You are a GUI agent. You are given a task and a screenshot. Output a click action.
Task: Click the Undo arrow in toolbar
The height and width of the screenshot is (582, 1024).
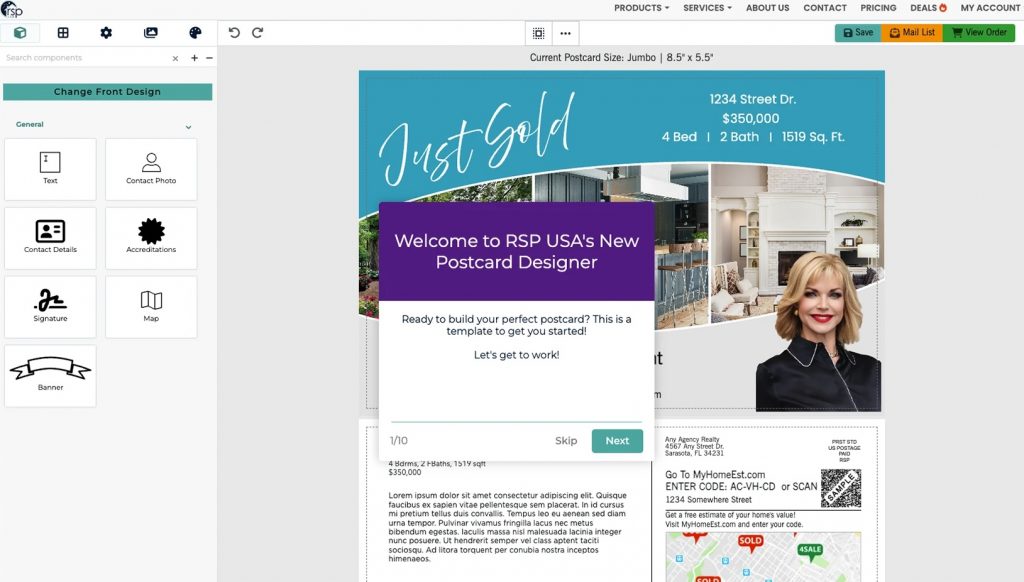coord(235,32)
